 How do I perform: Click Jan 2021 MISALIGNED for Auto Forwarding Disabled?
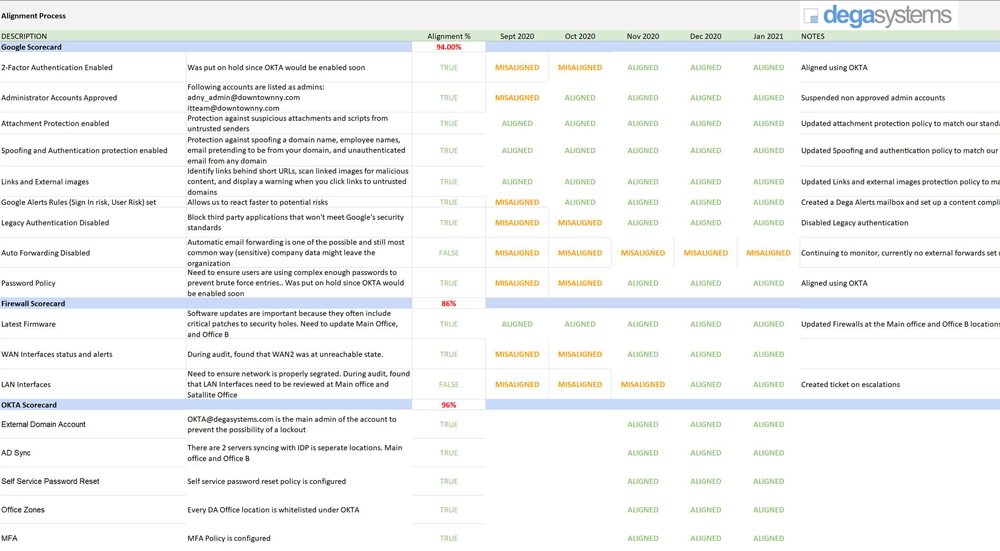pyautogui.click(x=768, y=253)
